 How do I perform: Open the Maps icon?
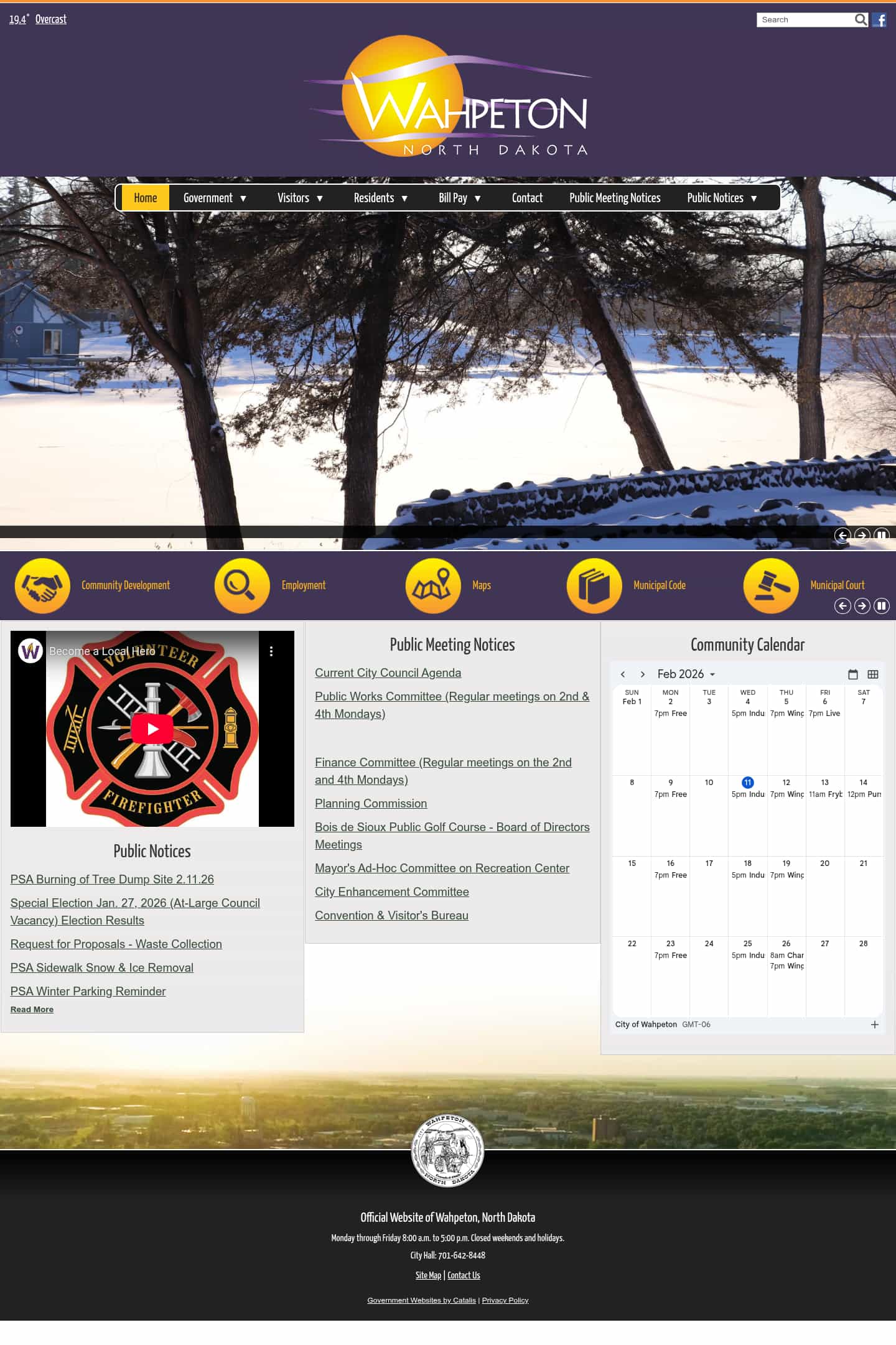click(x=433, y=585)
